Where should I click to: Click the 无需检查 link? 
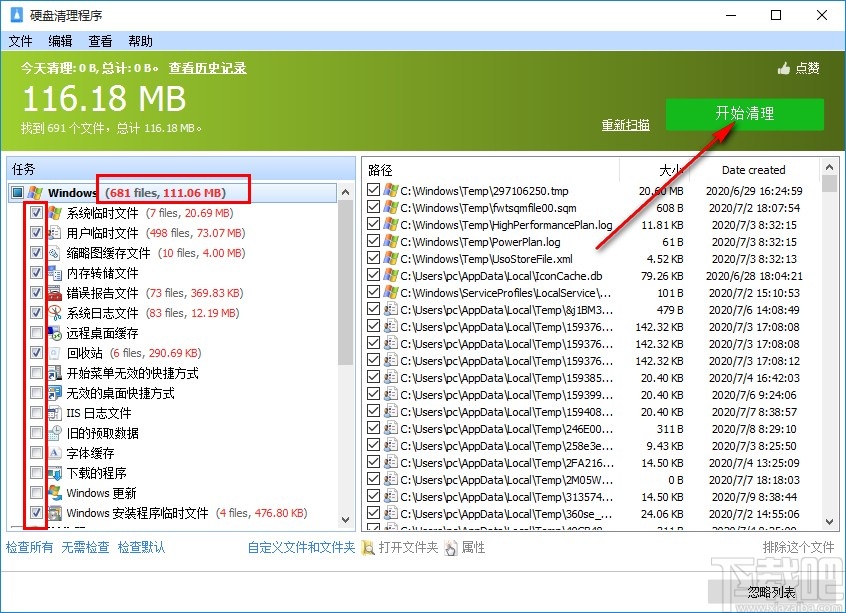85,548
